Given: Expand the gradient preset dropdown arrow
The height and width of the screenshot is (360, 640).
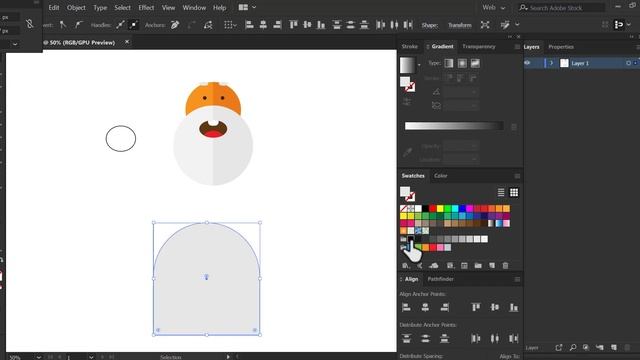Looking at the screenshot, I should [x=419, y=64].
